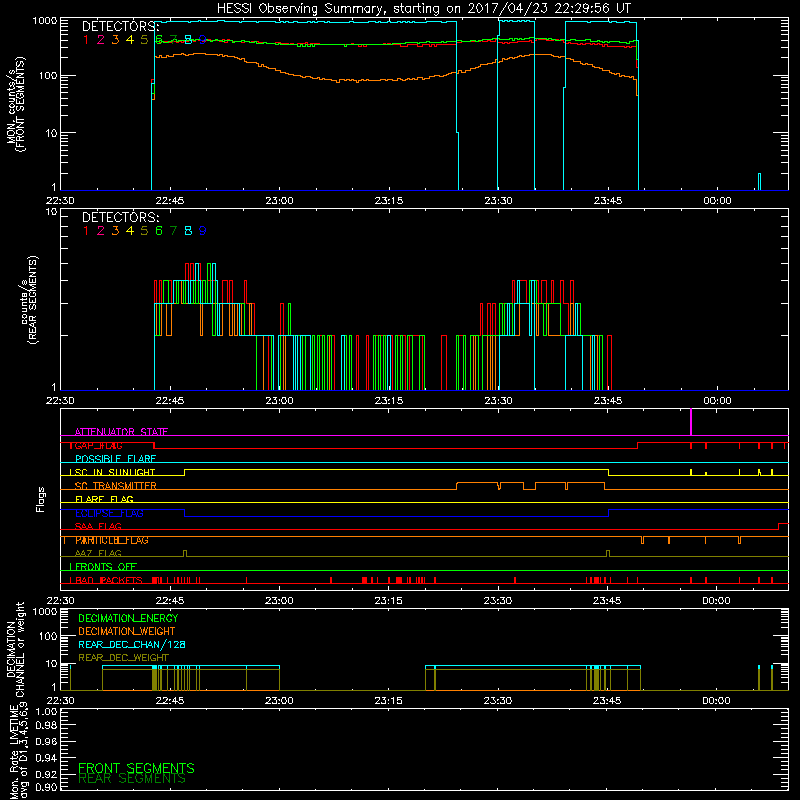This screenshot has height=800, width=800.
Task: Click the SC_IN_SUNLIGHT flag label
Action: tap(115, 472)
